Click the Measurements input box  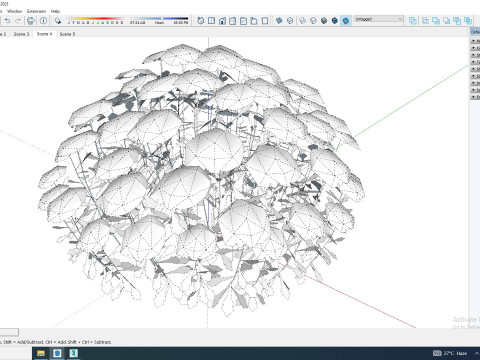(x=9, y=332)
